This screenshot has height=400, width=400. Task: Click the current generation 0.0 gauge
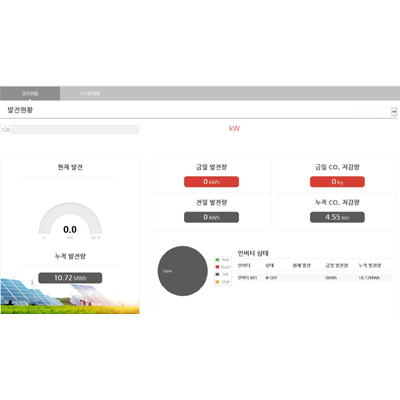(x=70, y=220)
